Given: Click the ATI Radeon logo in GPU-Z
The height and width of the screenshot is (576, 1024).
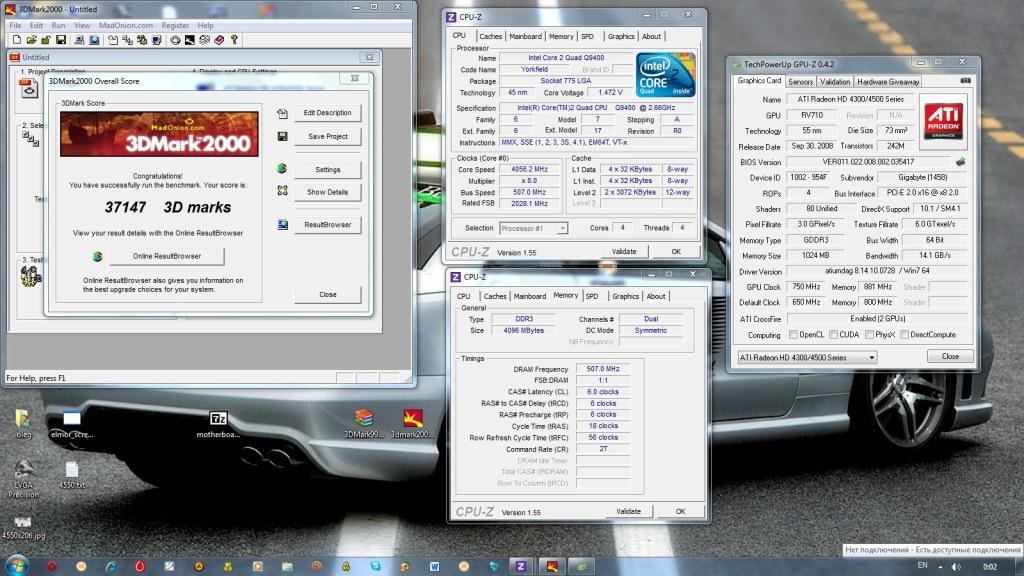Looking at the screenshot, I should (x=943, y=121).
